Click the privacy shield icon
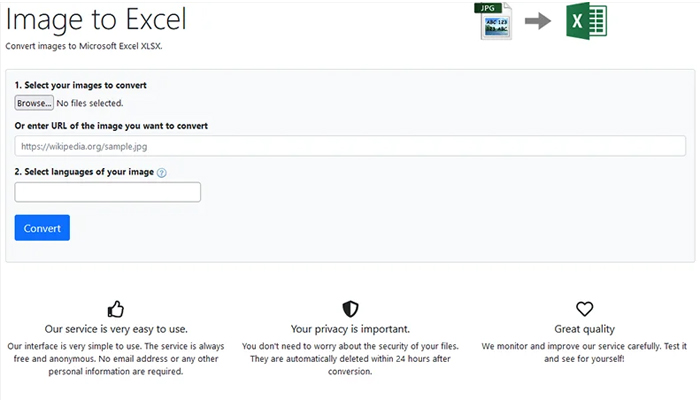 coord(350,308)
